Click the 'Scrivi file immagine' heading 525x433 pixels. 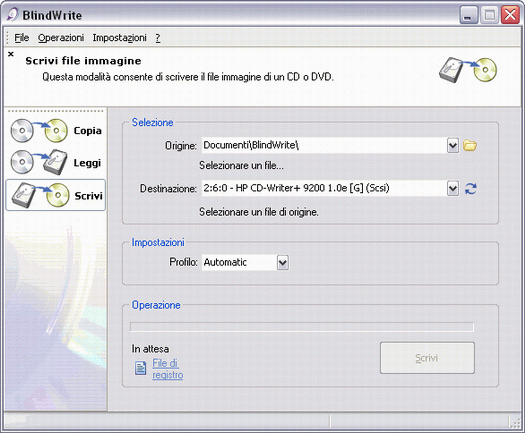coord(83,61)
